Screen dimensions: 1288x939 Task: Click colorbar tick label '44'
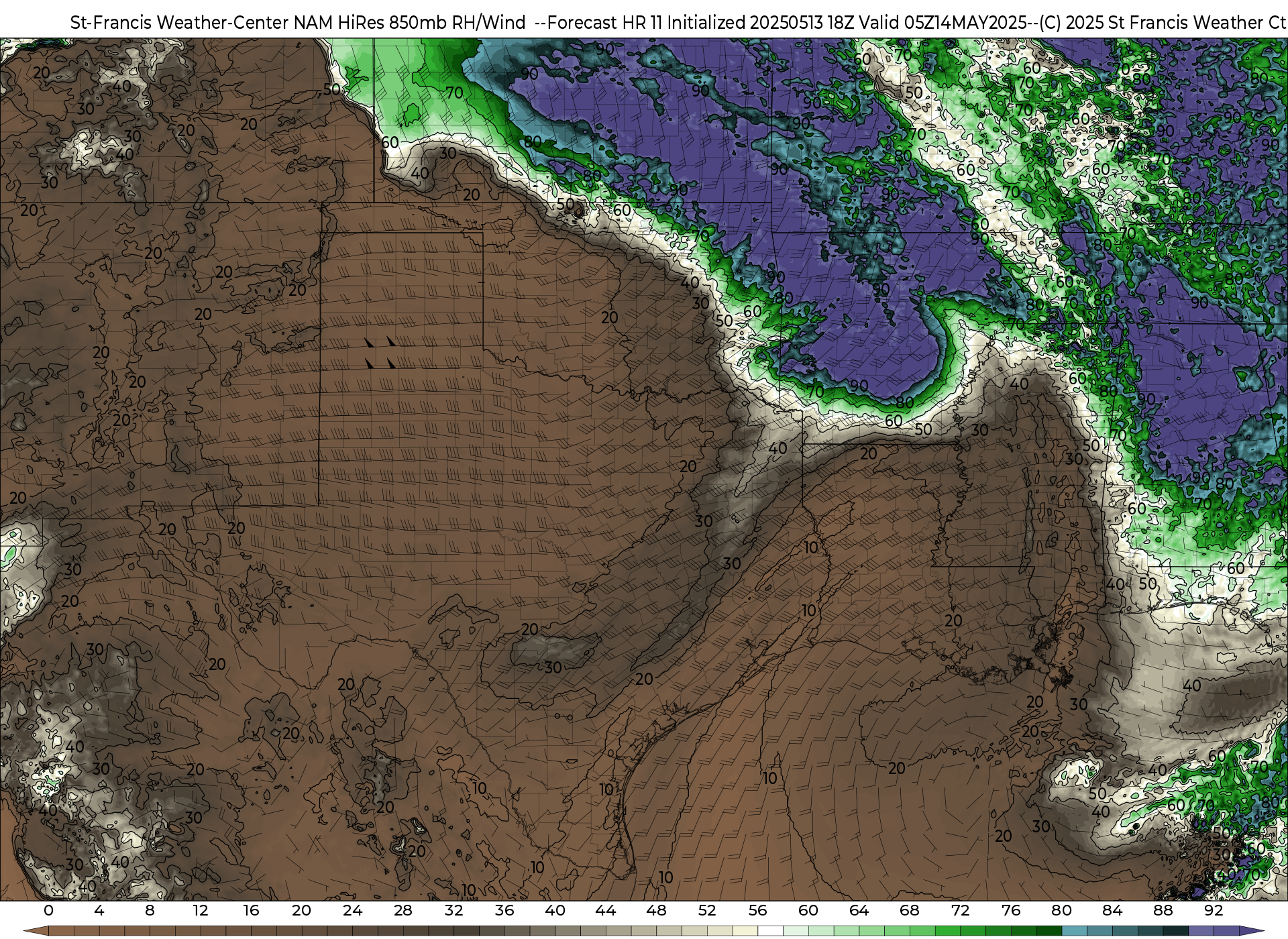(606, 910)
